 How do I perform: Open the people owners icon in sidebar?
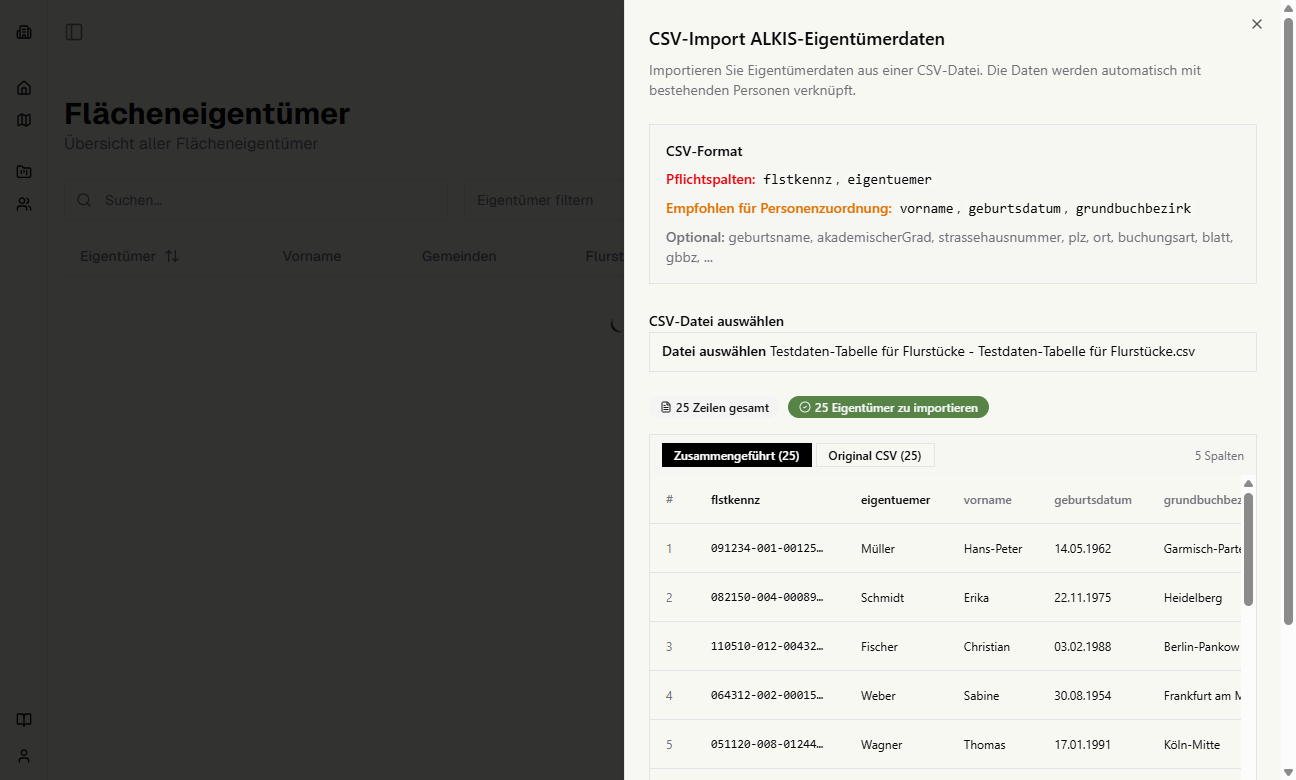tap(24, 204)
